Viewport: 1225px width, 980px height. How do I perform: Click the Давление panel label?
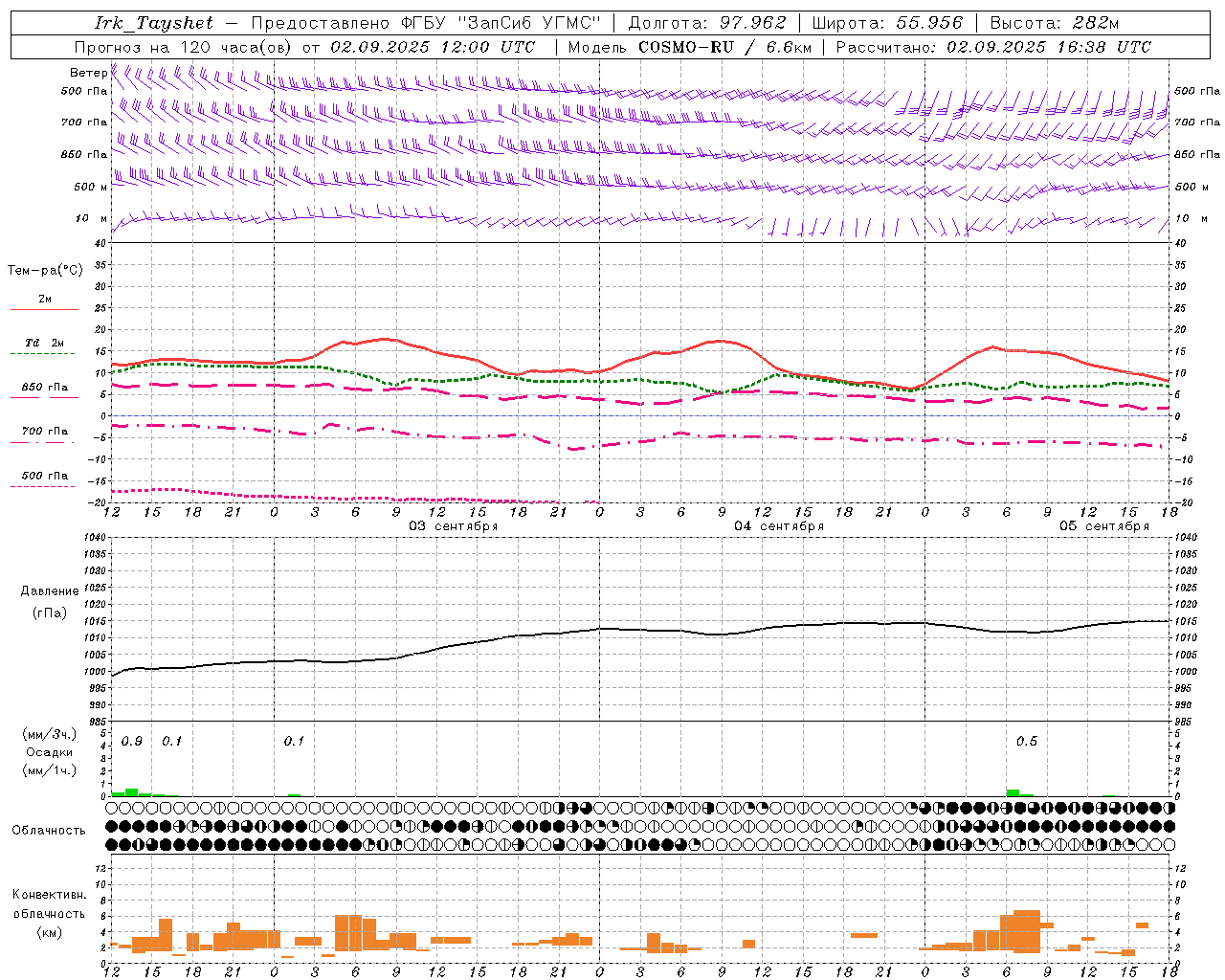(x=50, y=591)
